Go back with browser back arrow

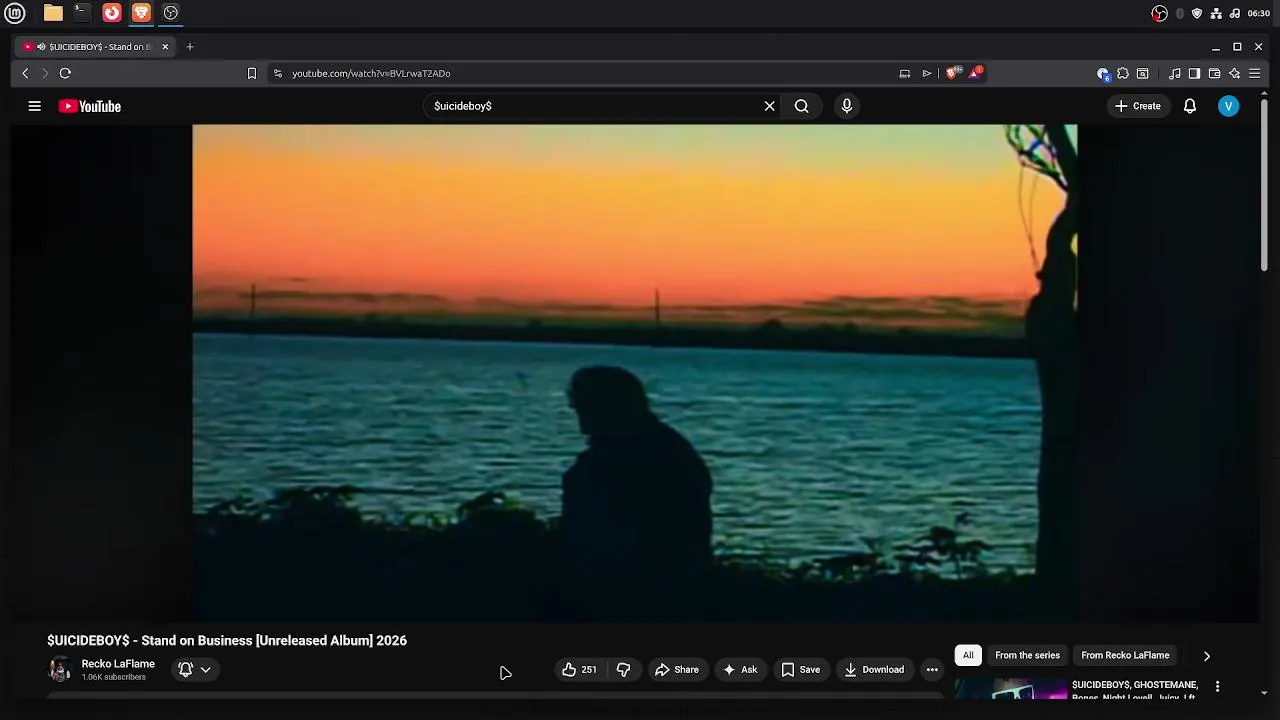(x=26, y=73)
